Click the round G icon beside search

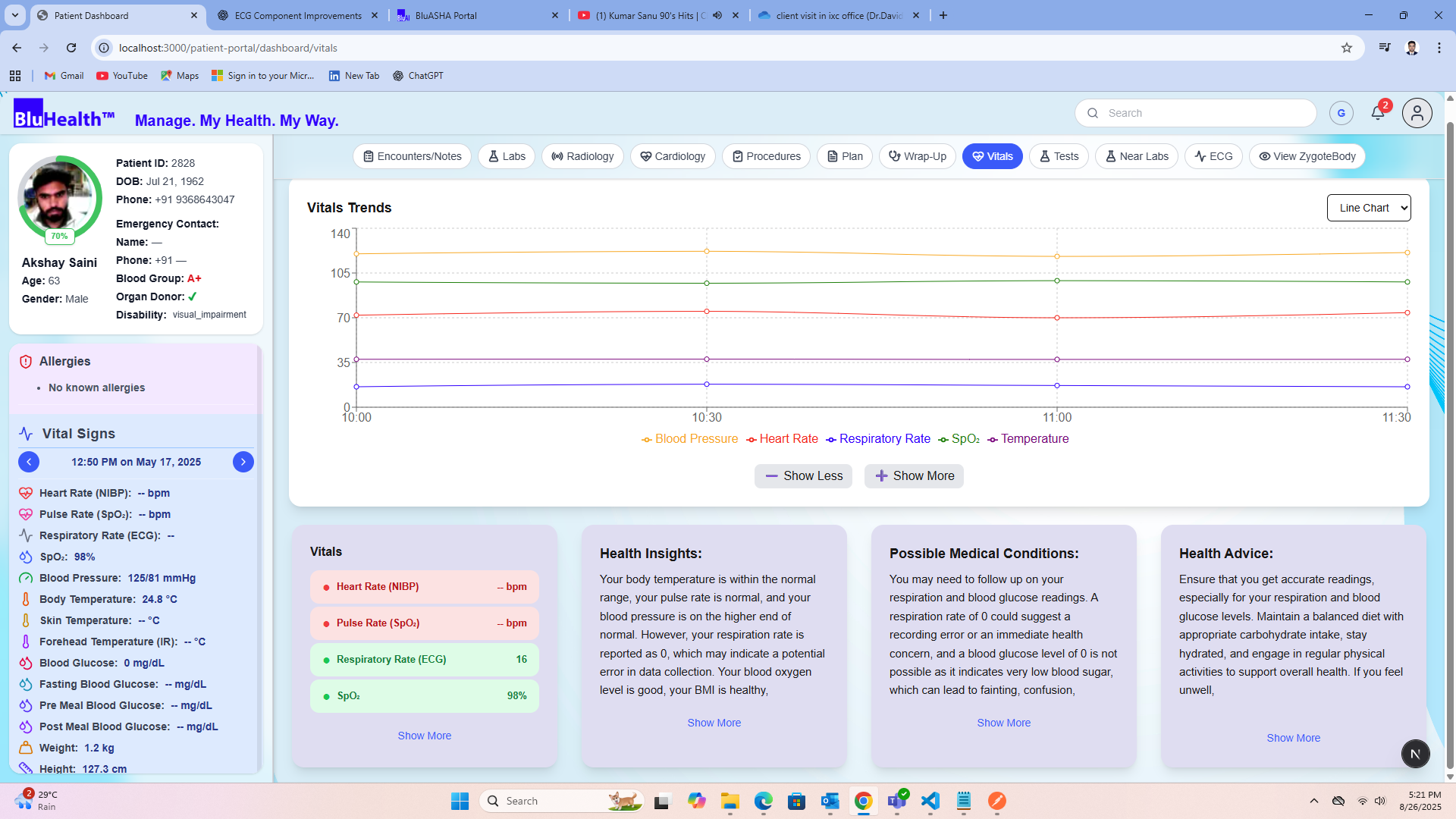[1341, 113]
